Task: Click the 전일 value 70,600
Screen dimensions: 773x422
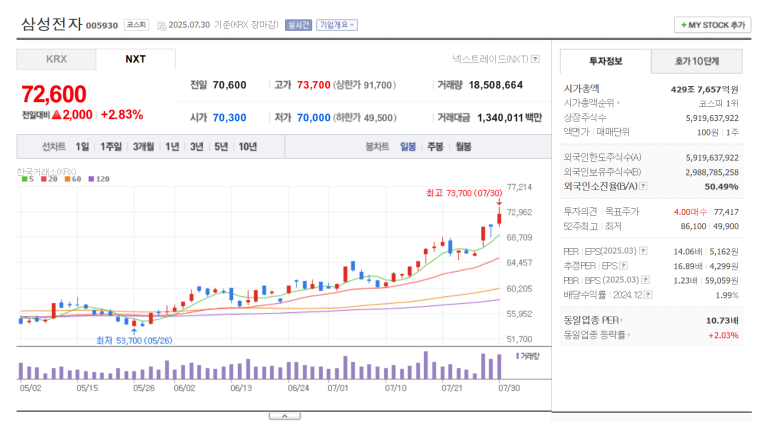Action: (229, 85)
